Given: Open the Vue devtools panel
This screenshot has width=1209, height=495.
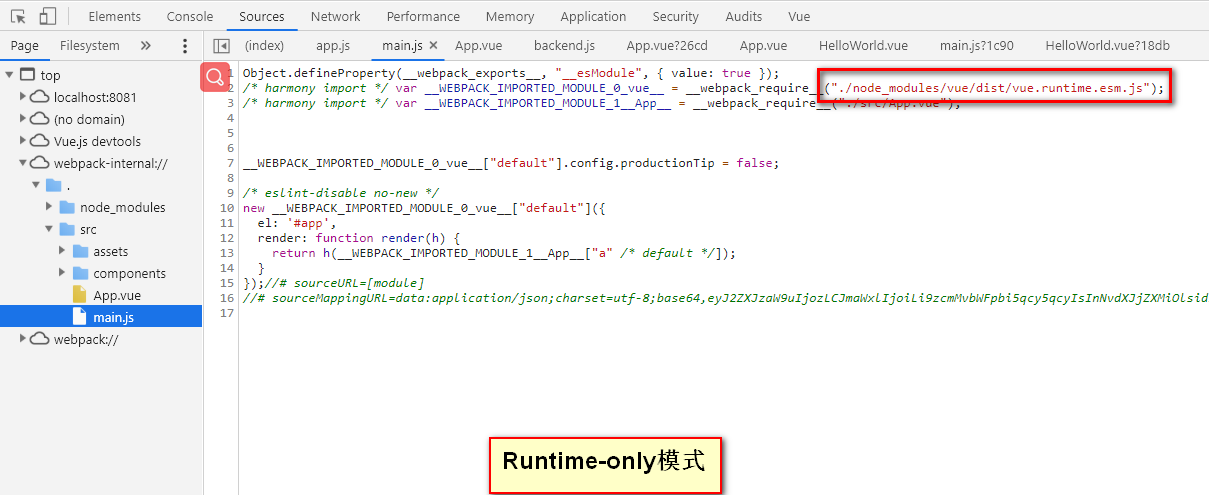Looking at the screenshot, I should (x=799, y=16).
